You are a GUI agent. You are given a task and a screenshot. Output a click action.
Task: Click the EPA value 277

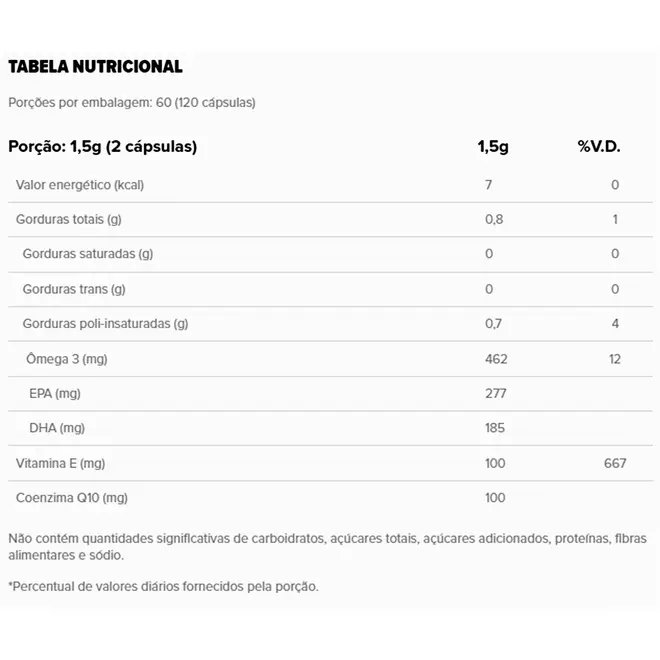coord(495,394)
